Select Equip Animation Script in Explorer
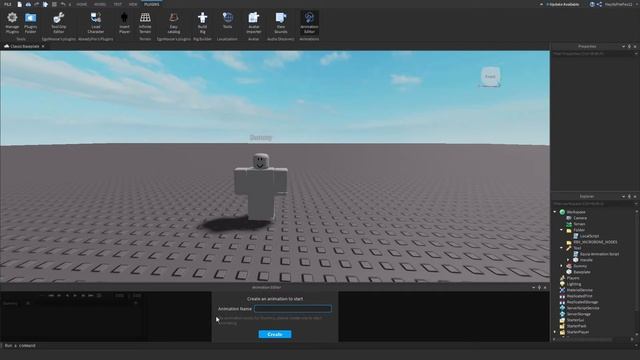 [599, 254]
